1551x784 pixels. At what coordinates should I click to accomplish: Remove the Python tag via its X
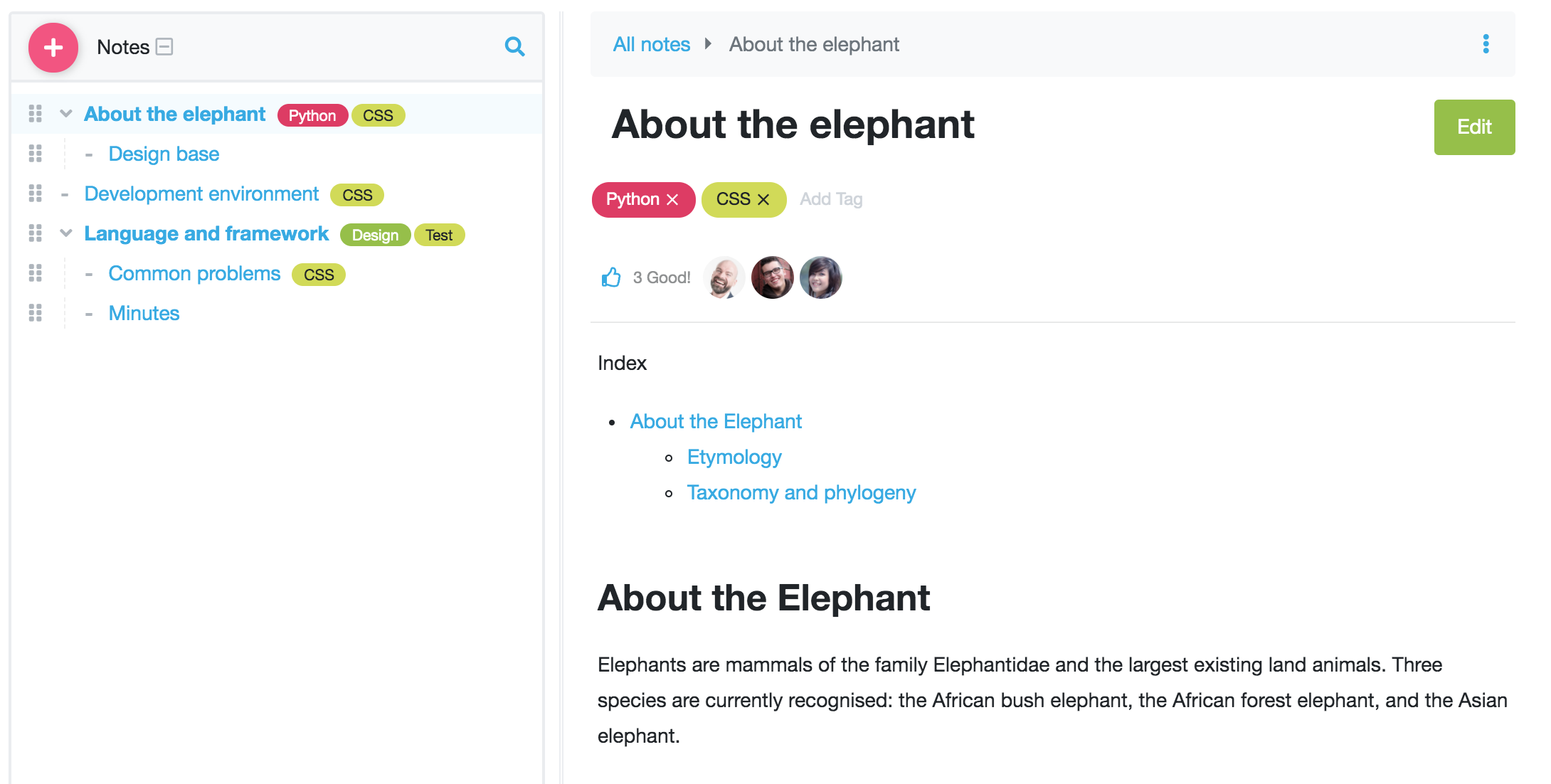(x=672, y=200)
